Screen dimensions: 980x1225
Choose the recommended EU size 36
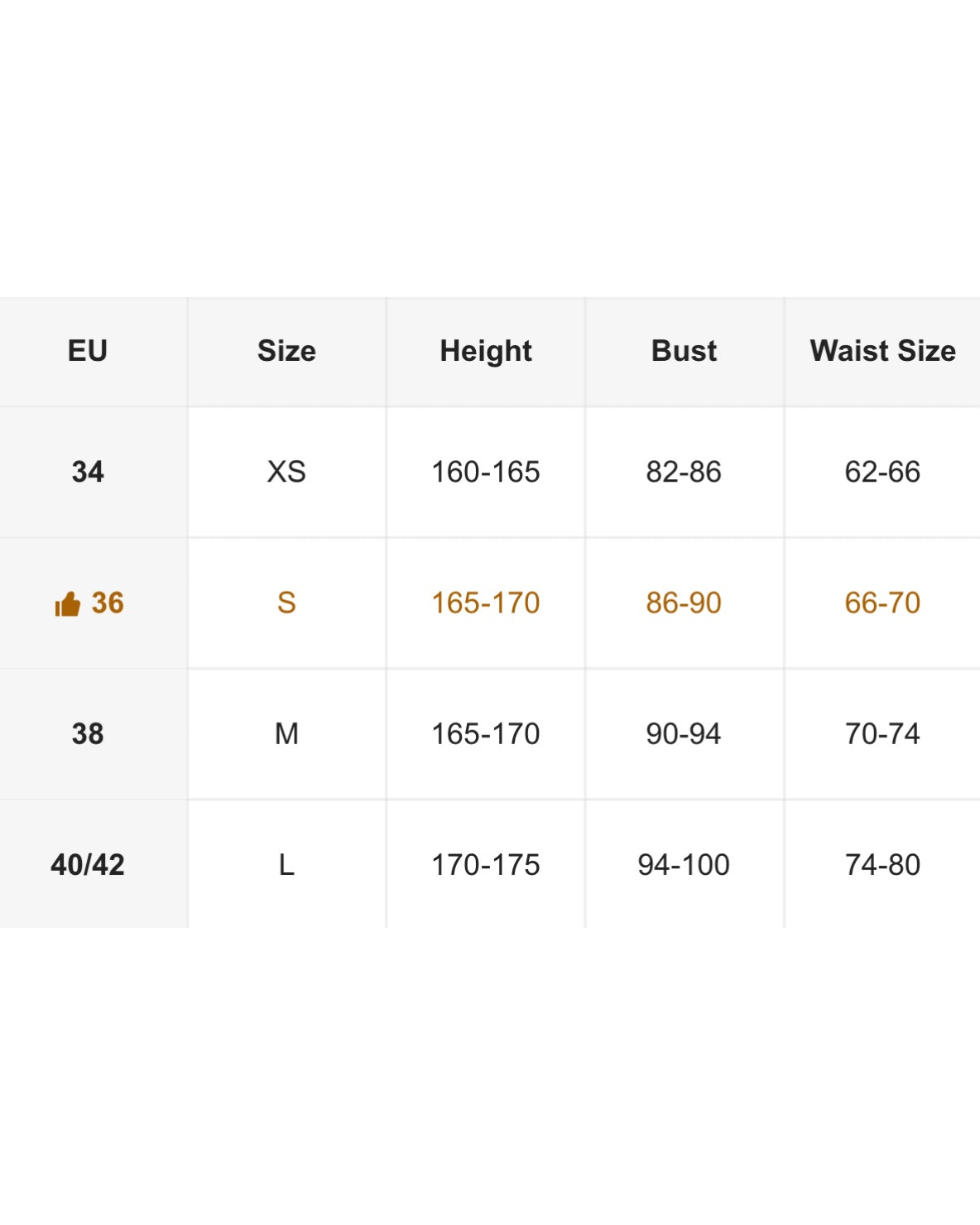108,603
